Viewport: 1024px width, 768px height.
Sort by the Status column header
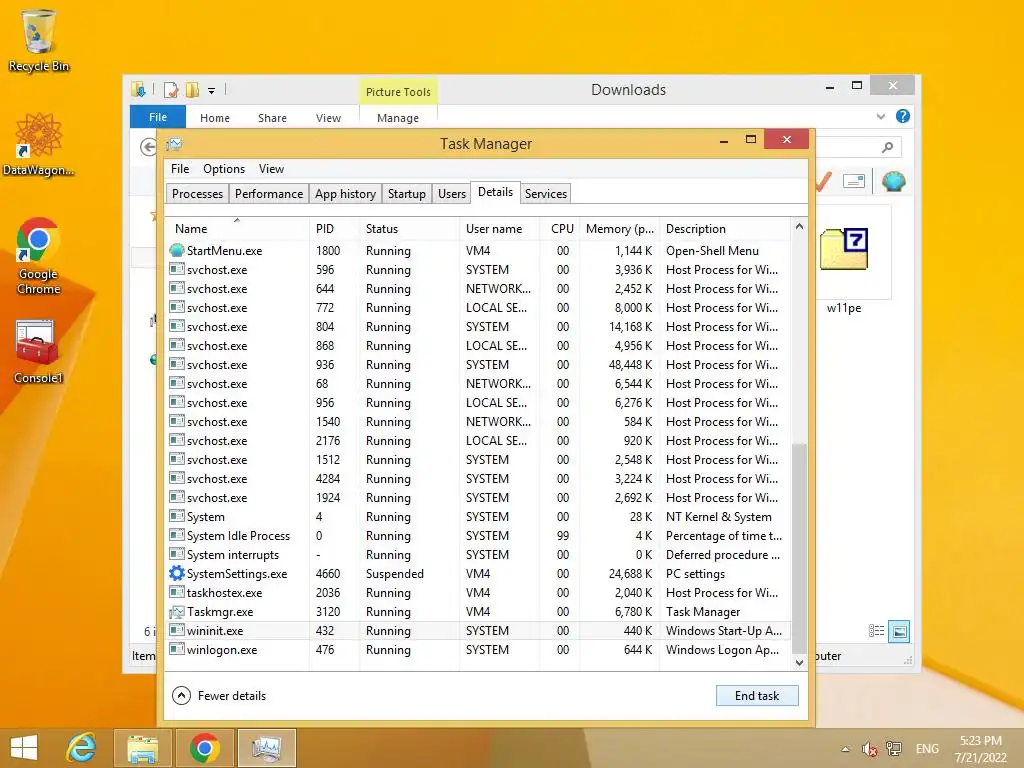[x=409, y=229]
